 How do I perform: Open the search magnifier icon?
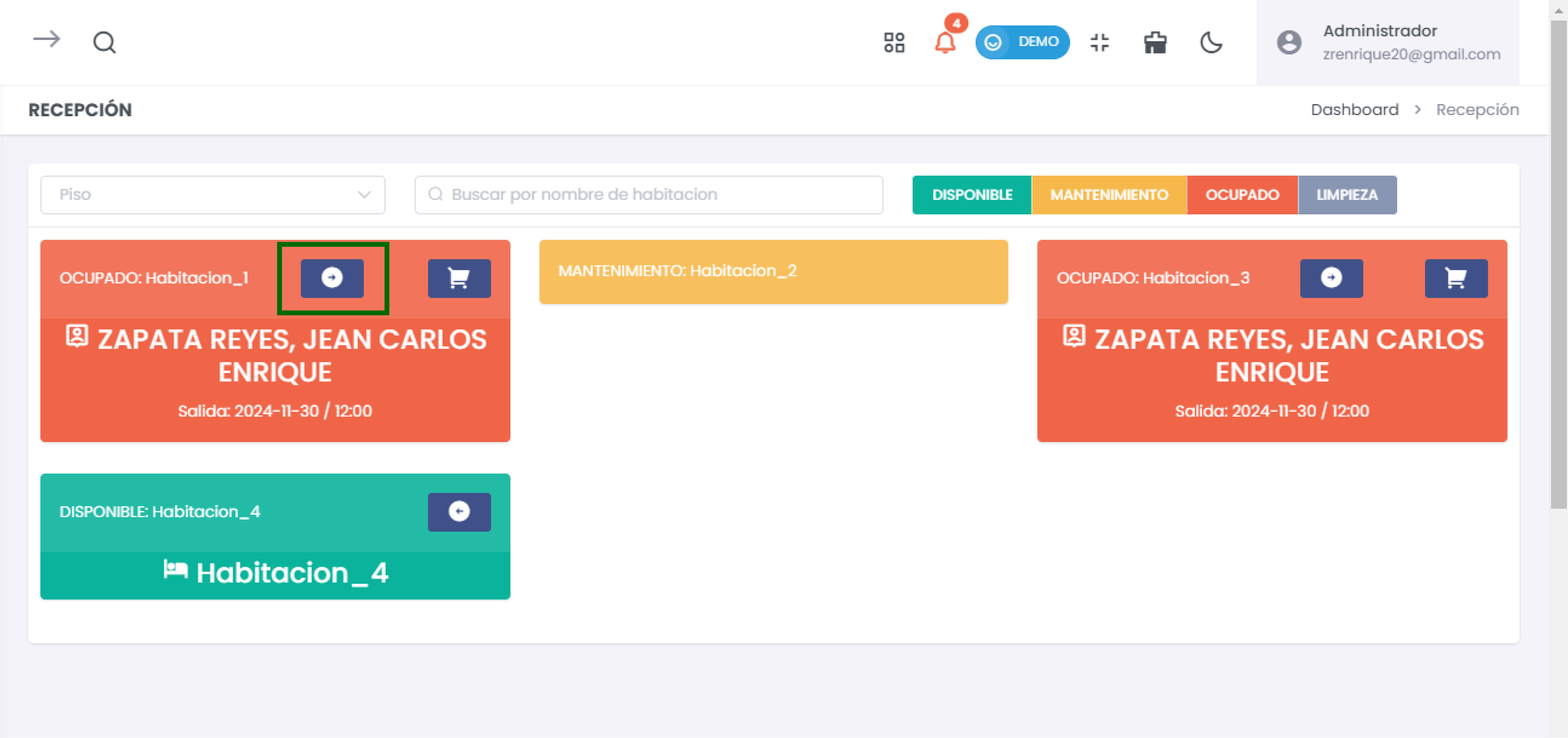(103, 41)
